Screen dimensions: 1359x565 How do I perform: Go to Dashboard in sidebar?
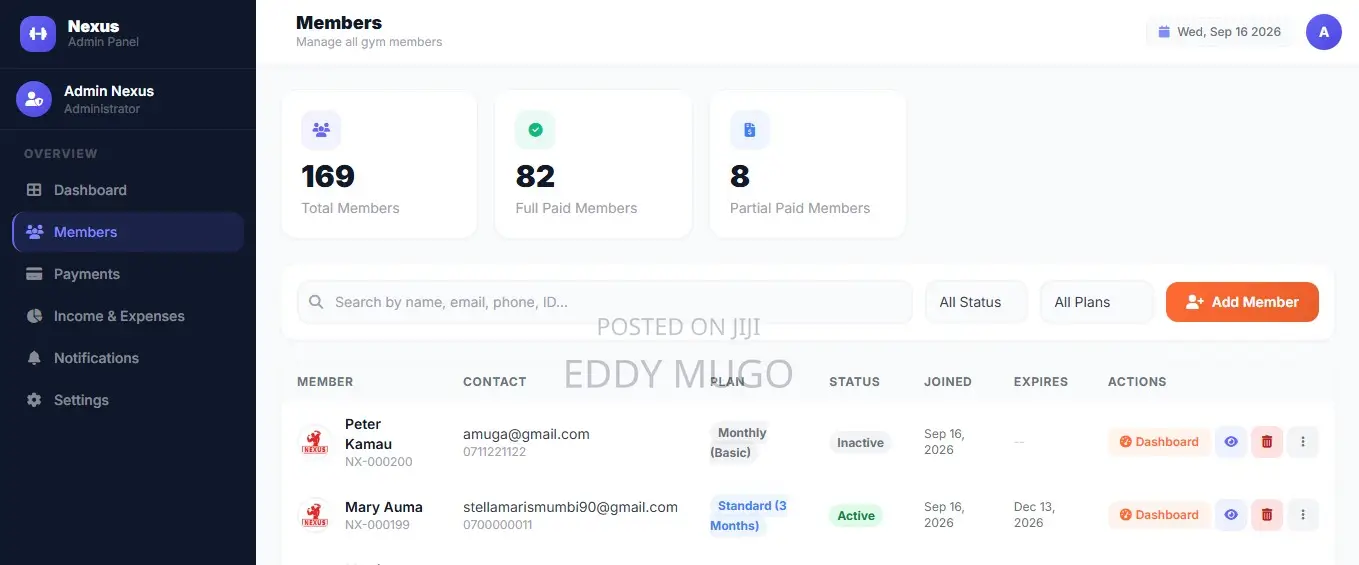pyautogui.click(x=128, y=190)
